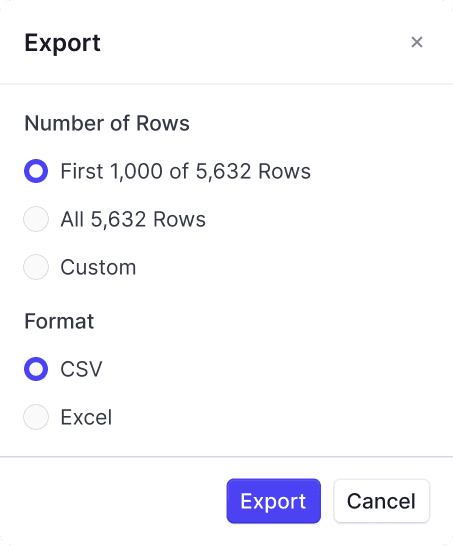Screen dimensions: 453x546
Task: Enable exporting every row with All option
Action: tap(36, 219)
